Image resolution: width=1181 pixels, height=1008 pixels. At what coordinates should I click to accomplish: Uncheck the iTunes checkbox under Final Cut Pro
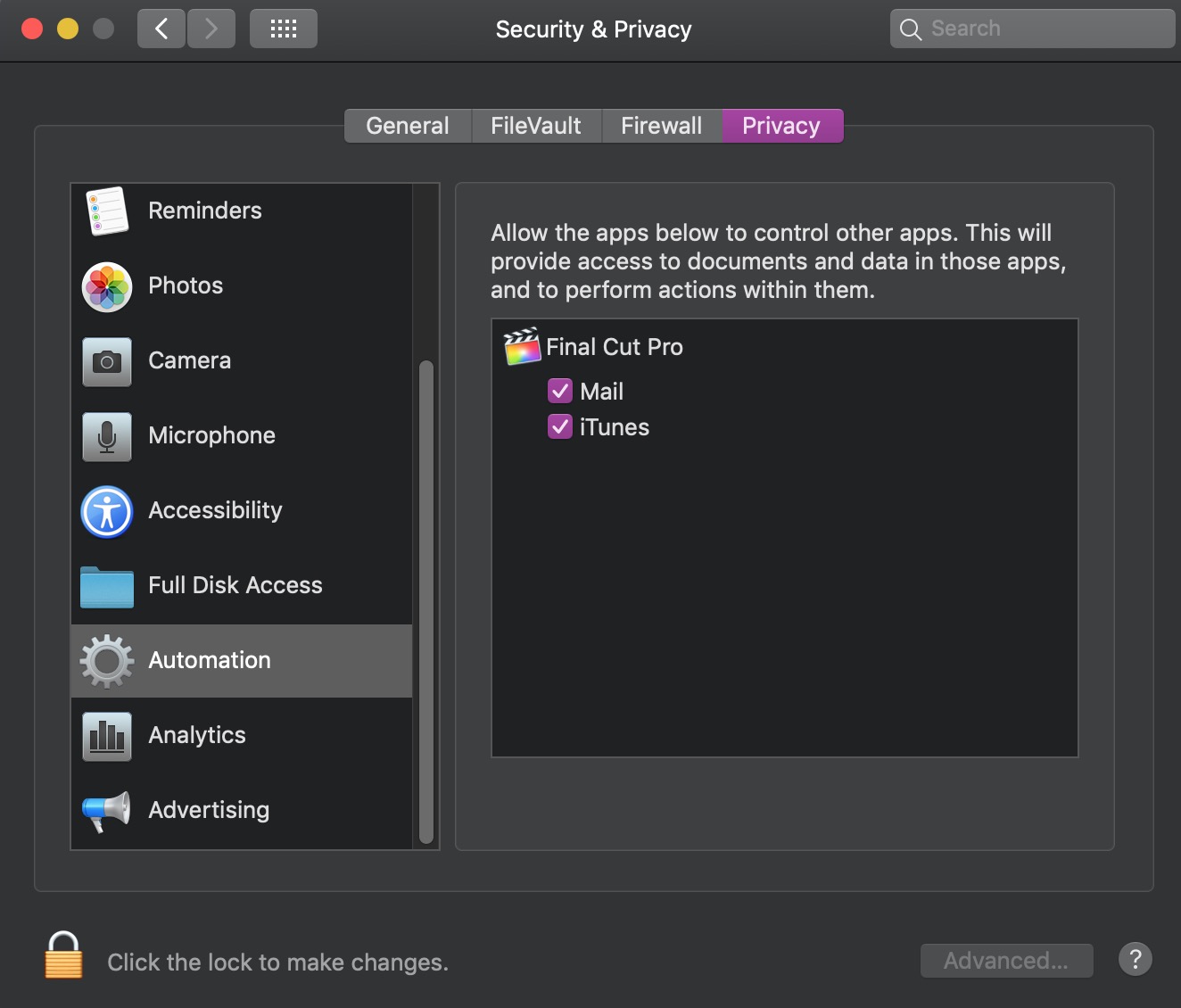pyautogui.click(x=560, y=426)
